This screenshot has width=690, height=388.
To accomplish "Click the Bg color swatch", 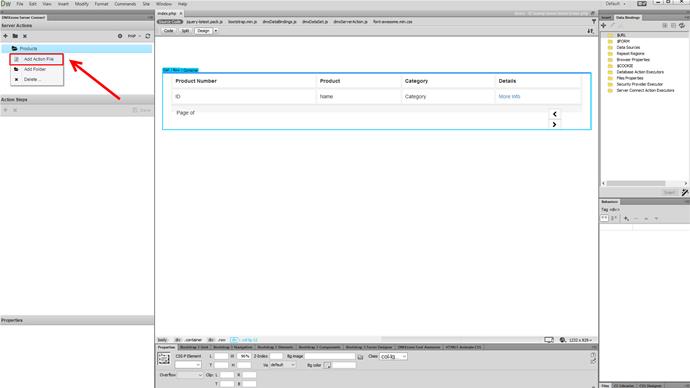I will click(x=327, y=365).
